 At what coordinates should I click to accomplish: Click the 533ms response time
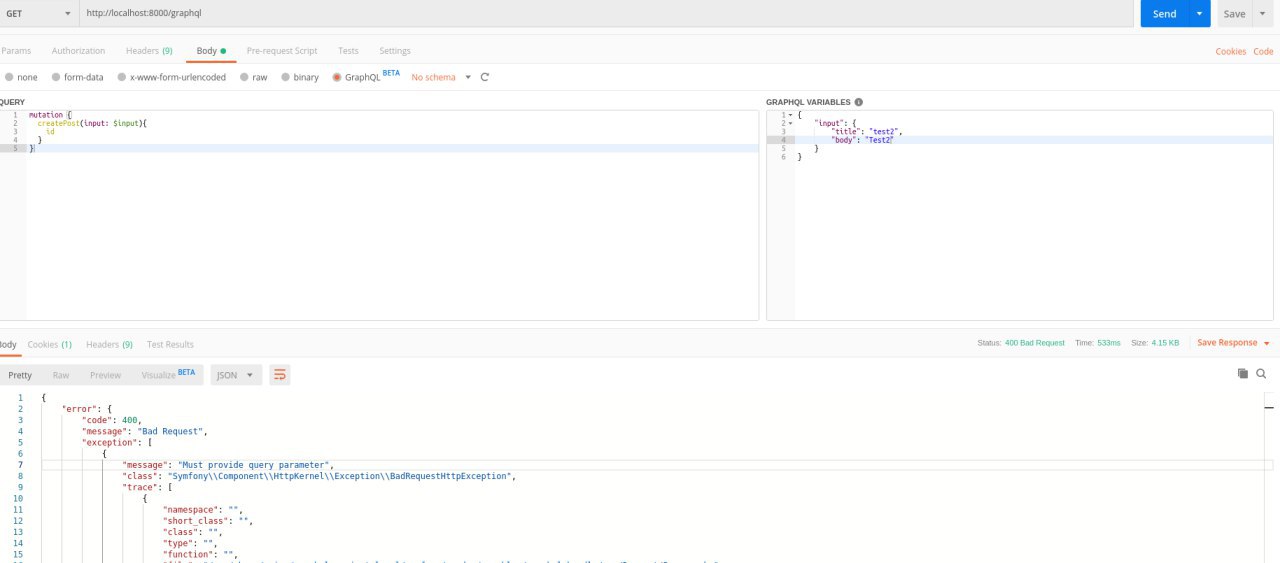click(x=1108, y=343)
